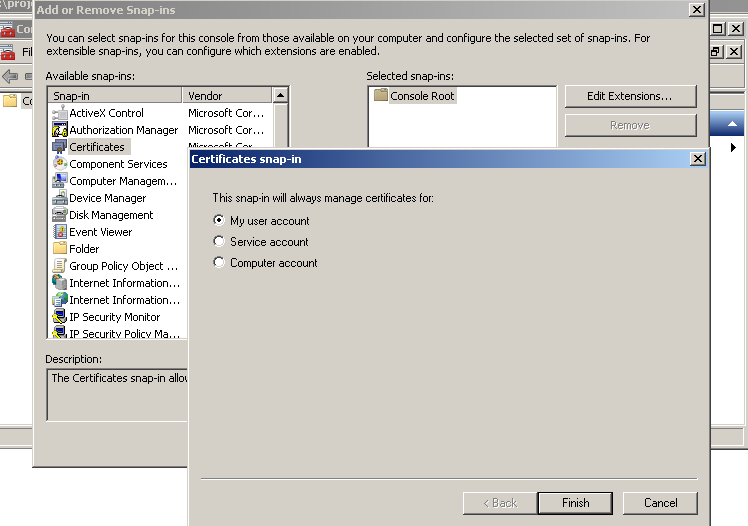The image size is (748, 526).
Task: Close the Certificates snap-in dialog
Action: pos(697,159)
